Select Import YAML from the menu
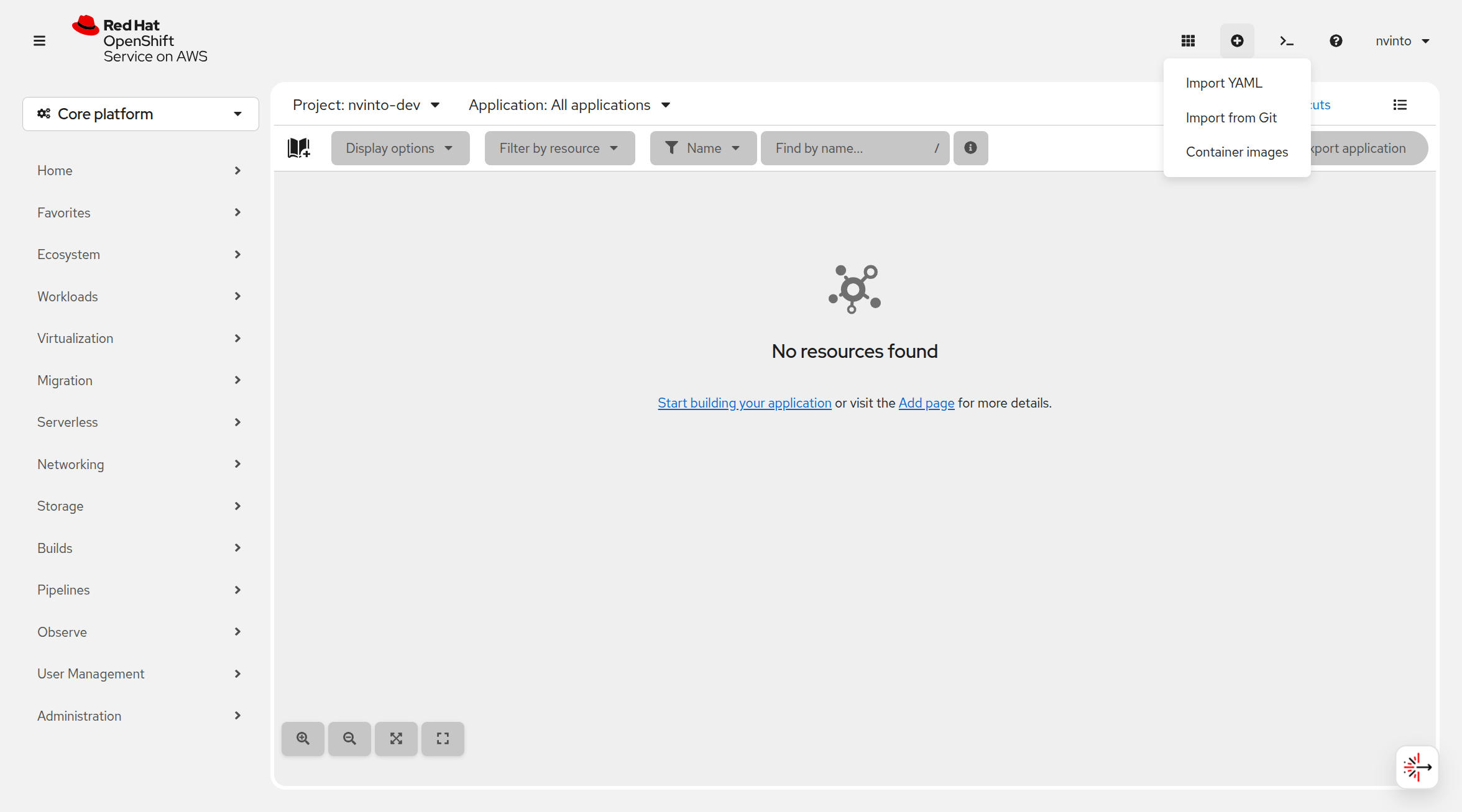Viewport: 1462px width, 812px height. pyautogui.click(x=1237, y=83)
